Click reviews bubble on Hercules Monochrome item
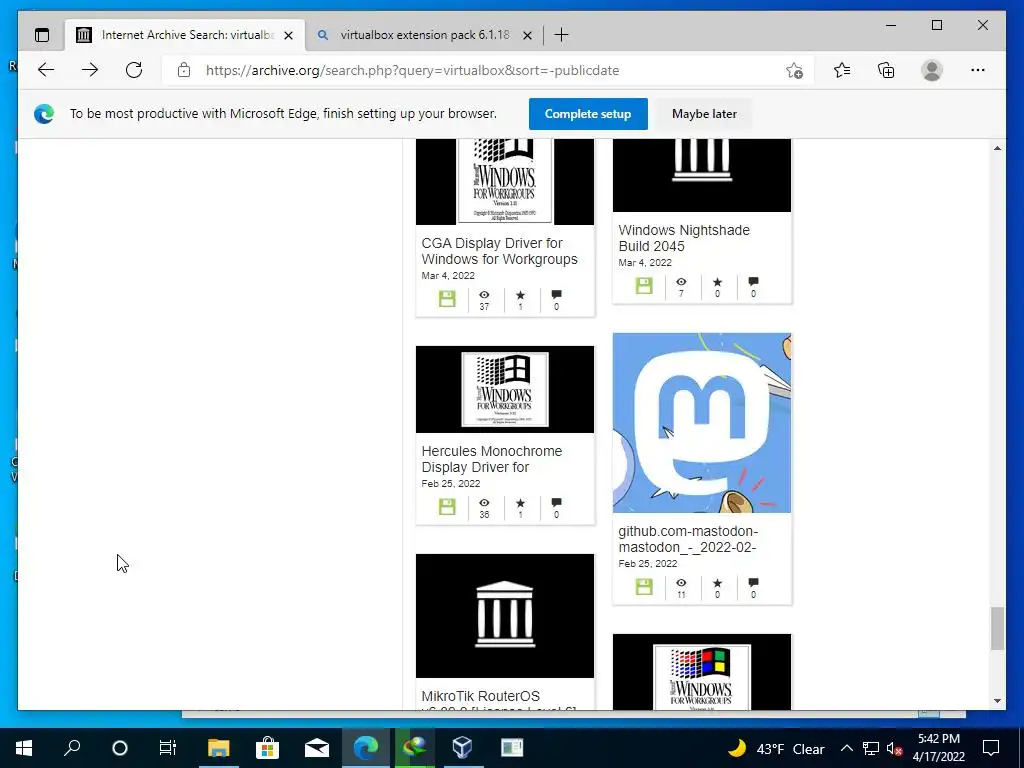The width and height of the screenshot is (1024, 768). 556,503
